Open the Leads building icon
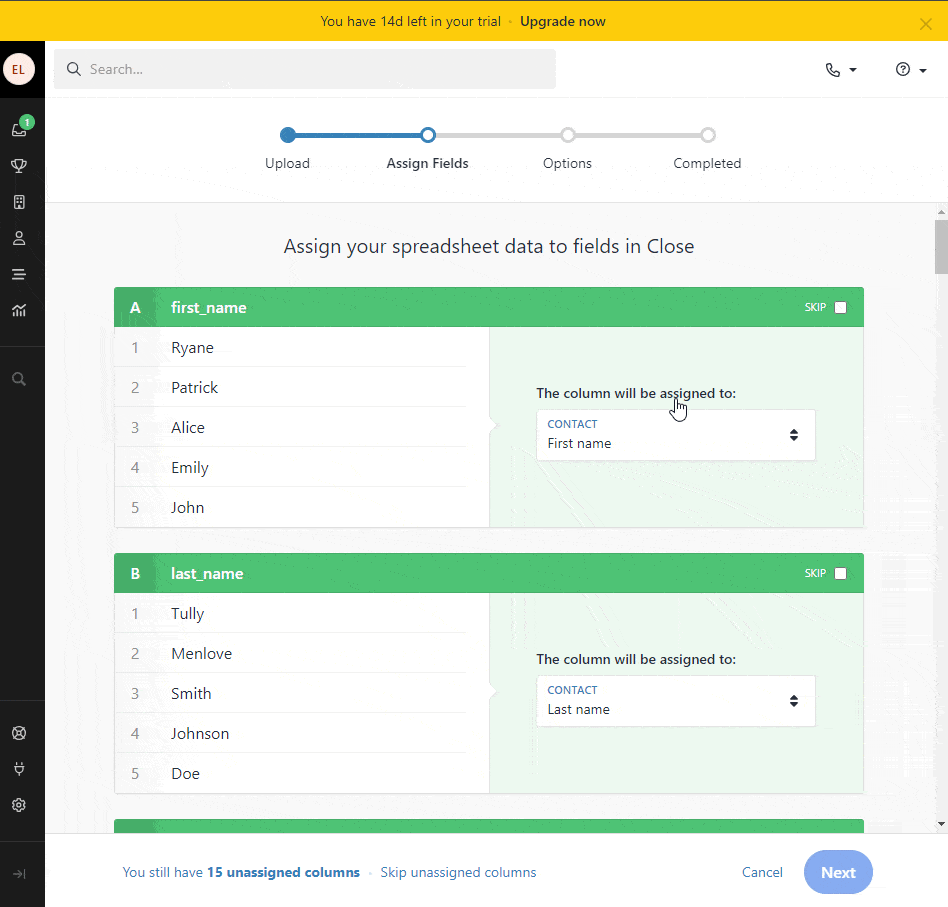The height and width of the screenshot is (907, 948). point(19,202)
